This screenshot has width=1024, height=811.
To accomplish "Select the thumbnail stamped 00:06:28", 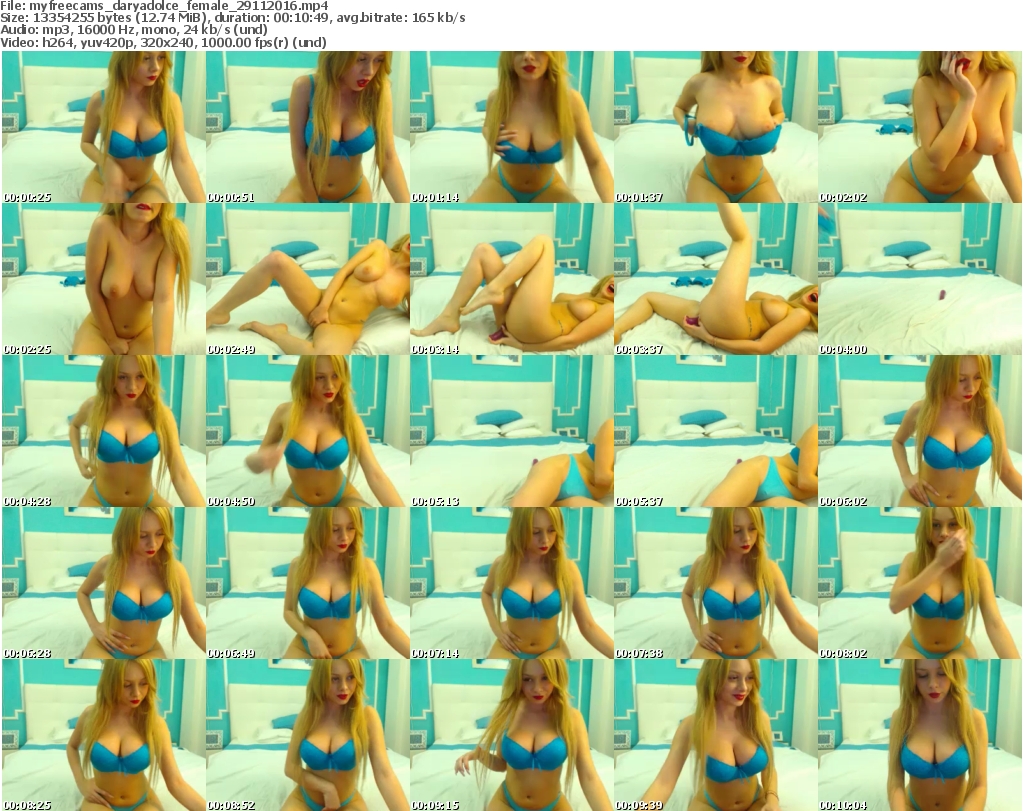I will pos(104,583).
